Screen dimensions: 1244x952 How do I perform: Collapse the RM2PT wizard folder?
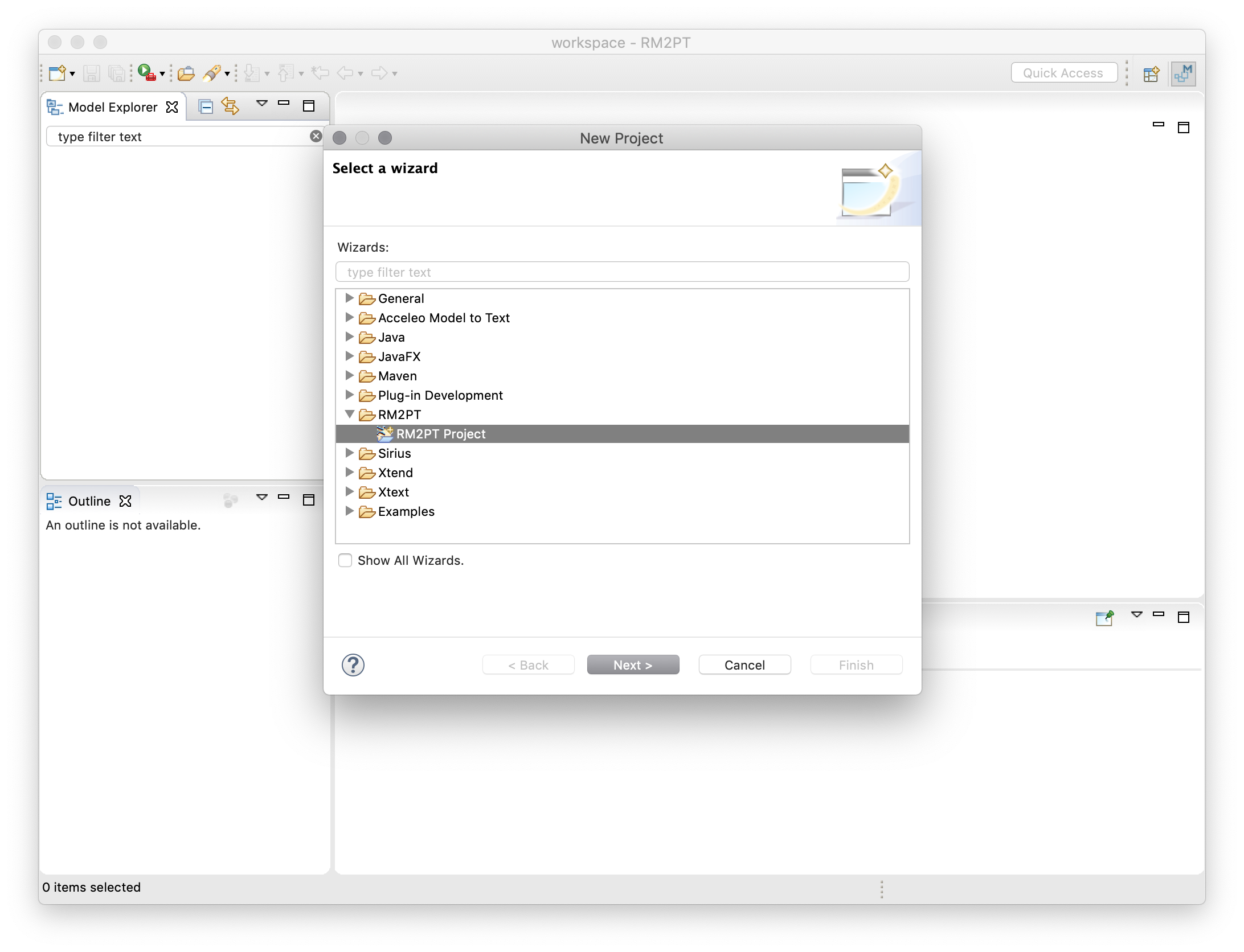(350, 414)
